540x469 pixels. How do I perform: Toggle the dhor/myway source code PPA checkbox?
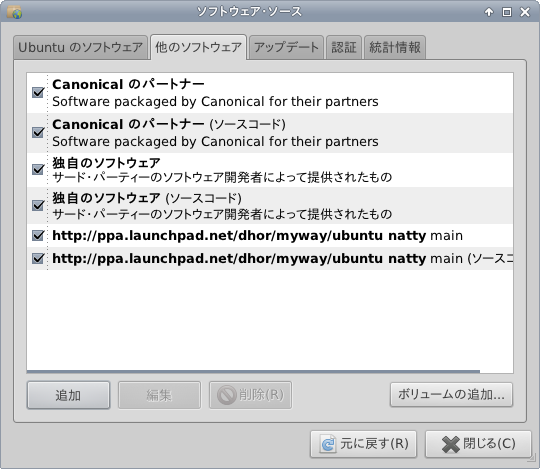(38, 258)
